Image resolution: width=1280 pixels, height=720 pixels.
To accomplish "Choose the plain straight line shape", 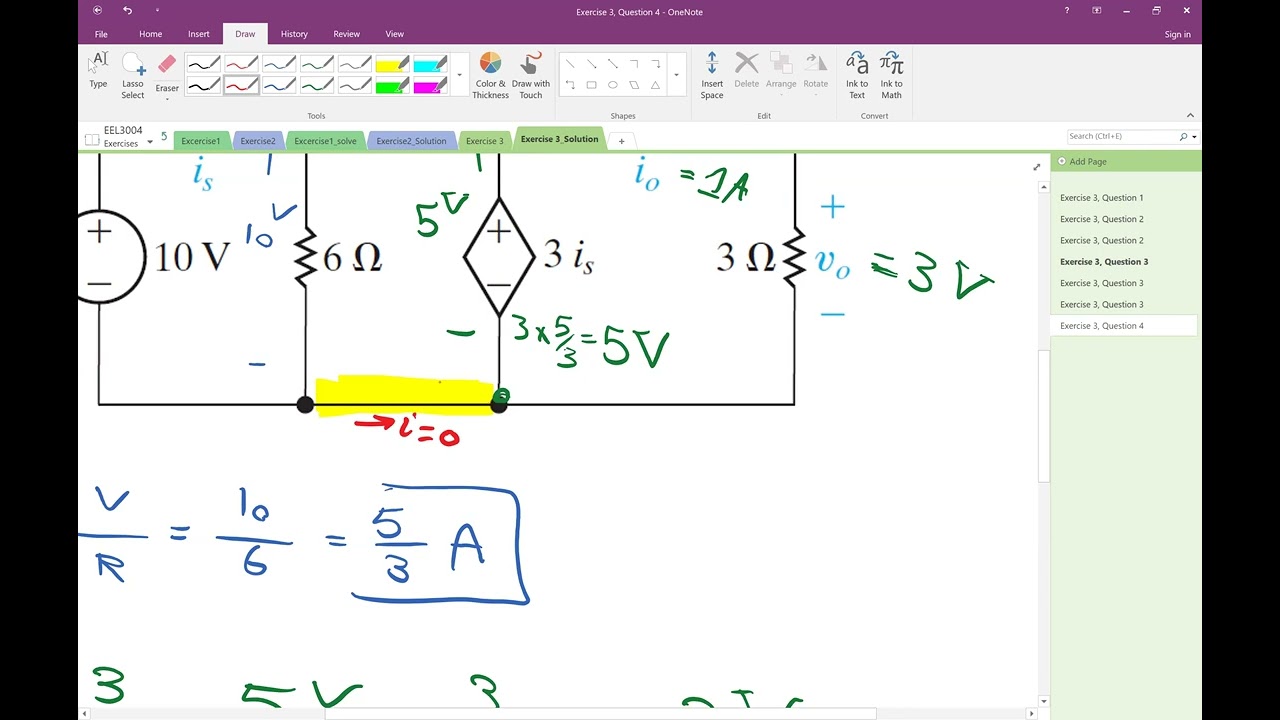I will (570, 64).
